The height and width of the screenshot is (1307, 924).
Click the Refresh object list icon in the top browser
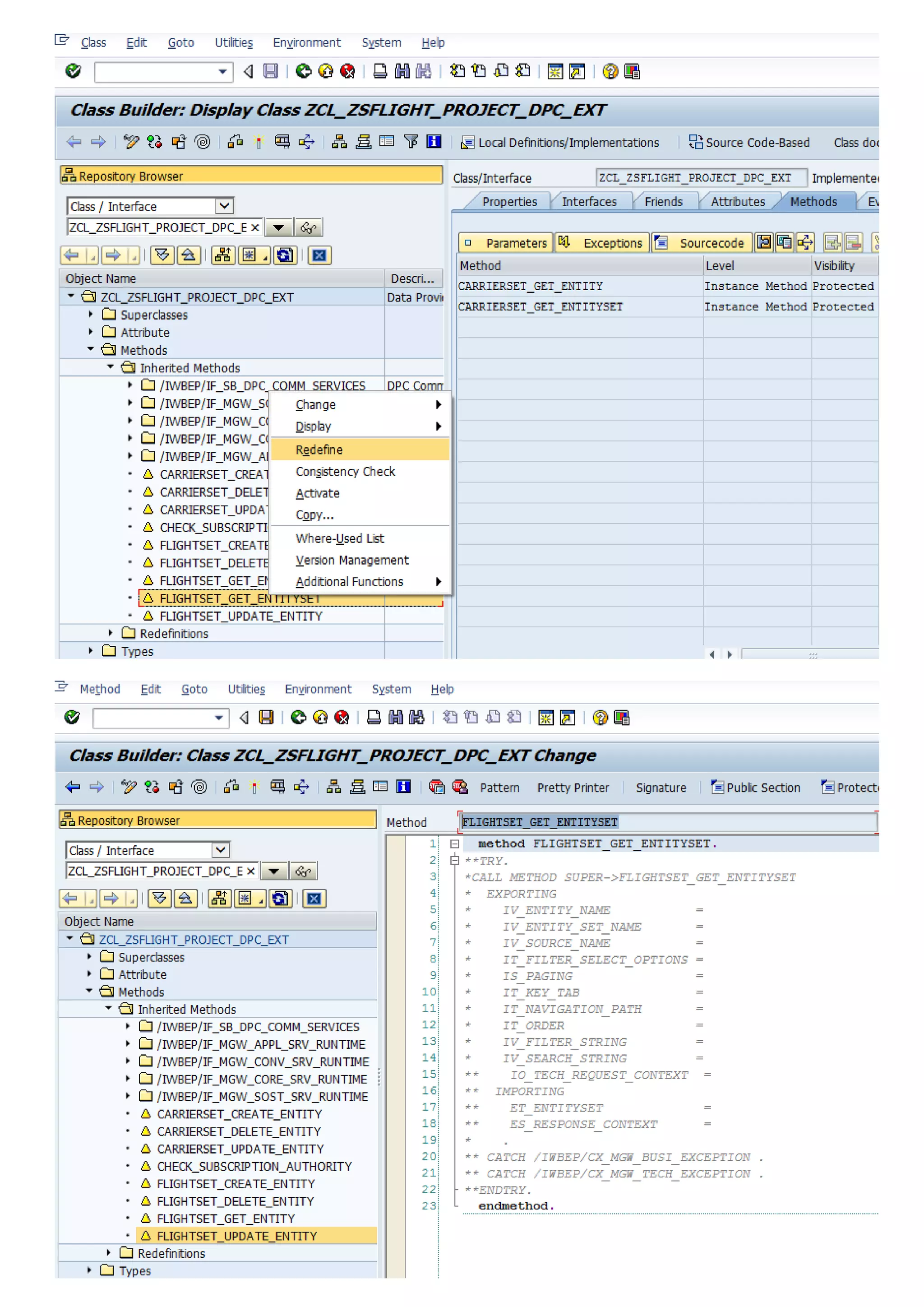[285, 255]
